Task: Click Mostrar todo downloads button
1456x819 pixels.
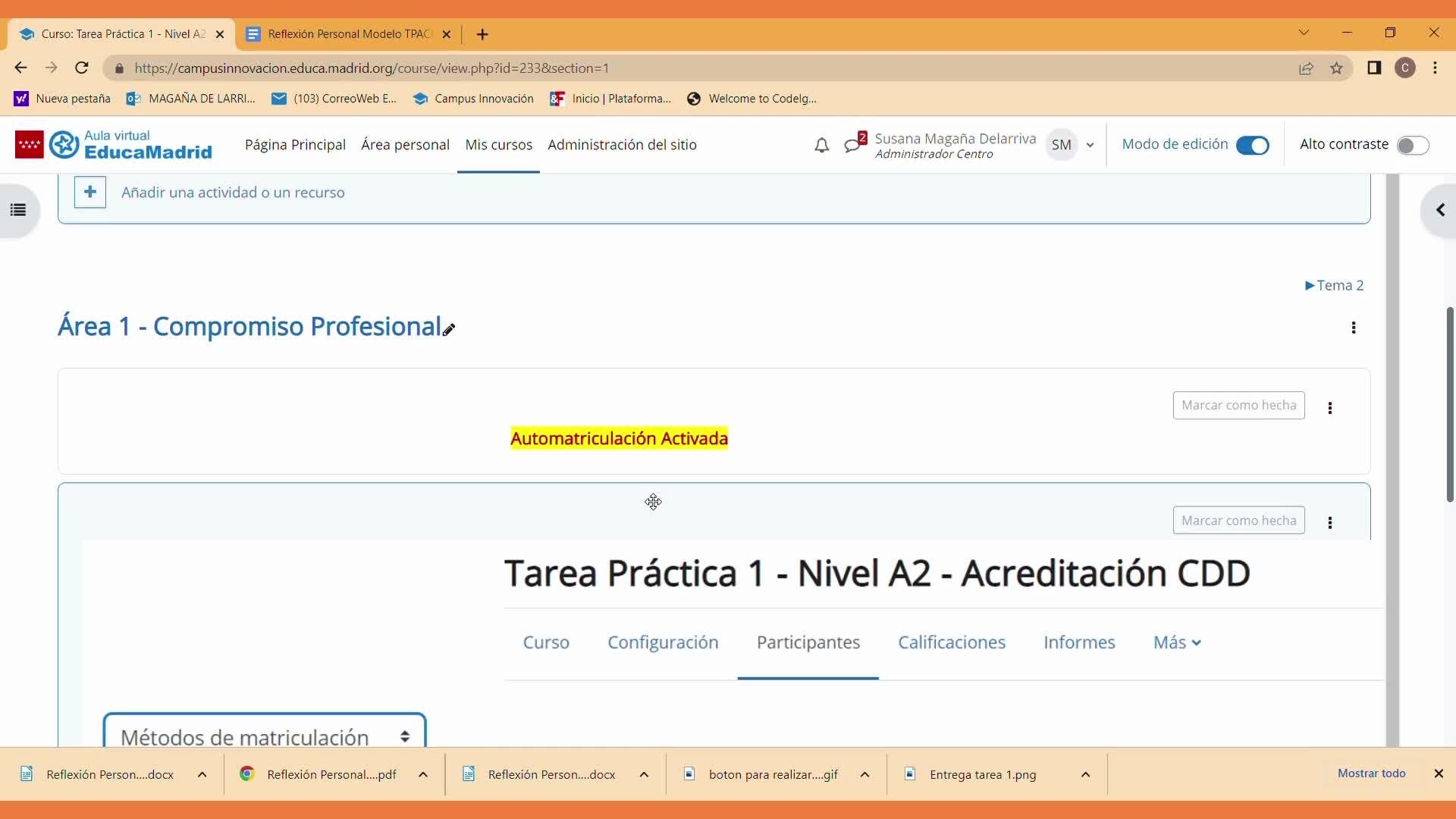Action: (x=1371, y=773)
